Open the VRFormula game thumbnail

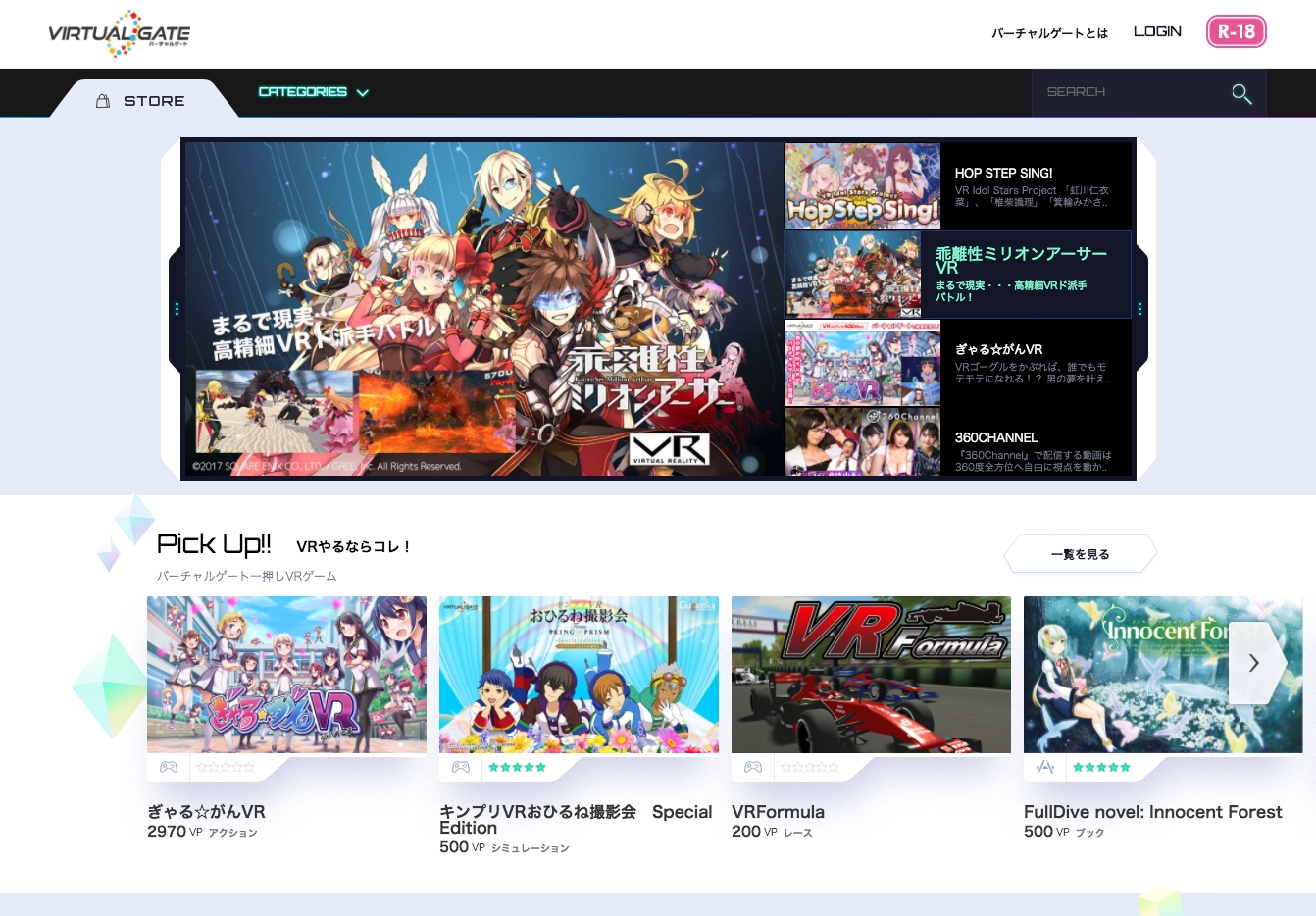(x=871, y=675)
